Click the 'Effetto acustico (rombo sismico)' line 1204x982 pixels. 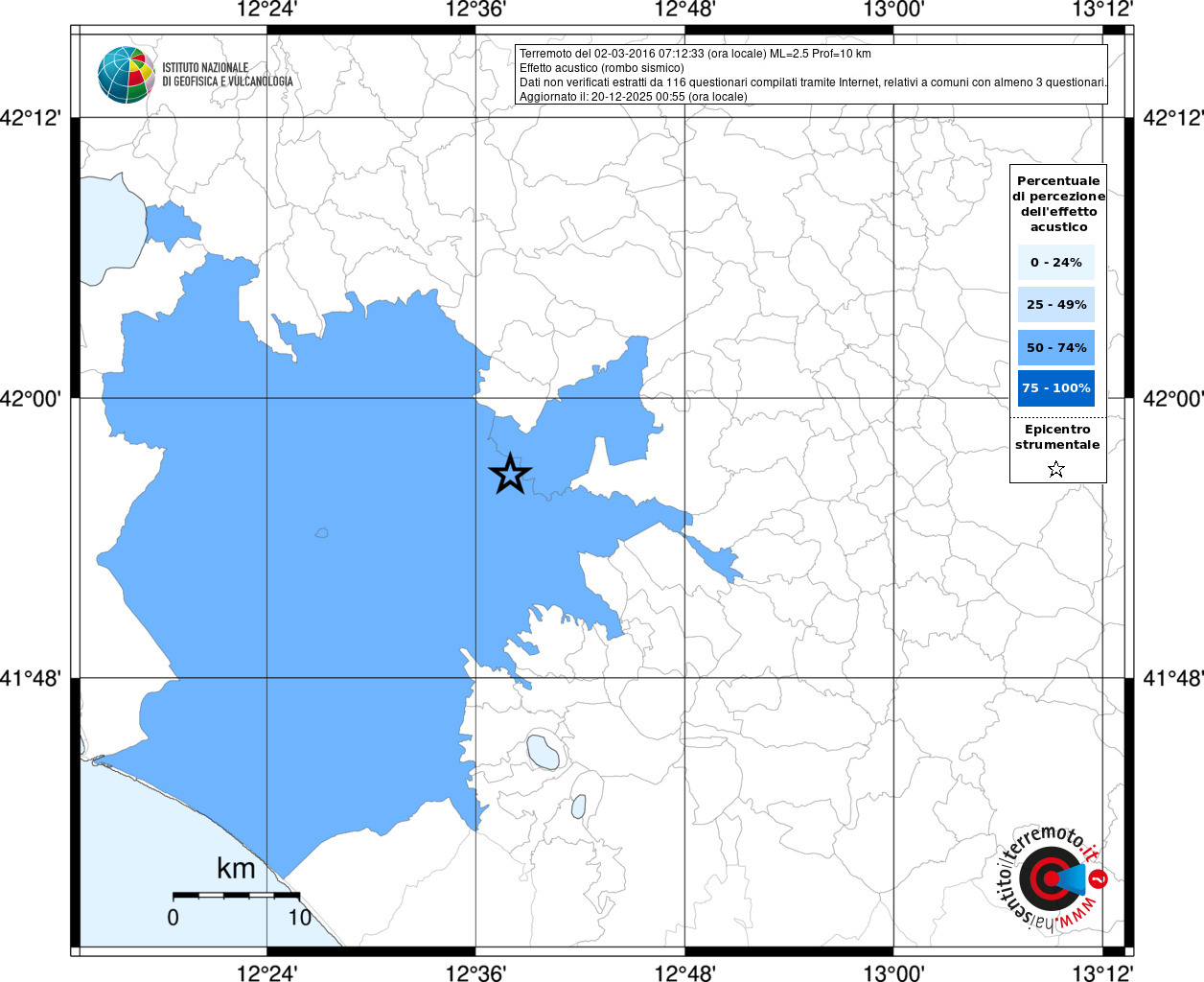[602, 68]
